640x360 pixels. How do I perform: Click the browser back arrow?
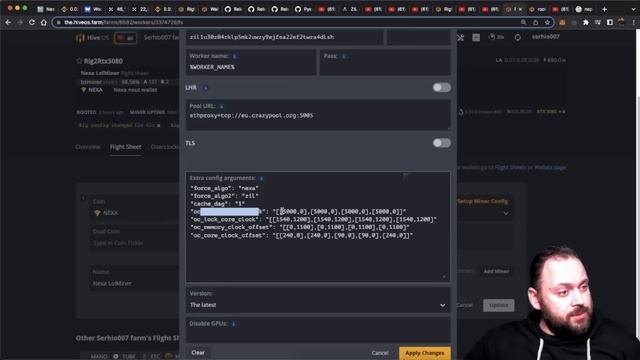8,22
